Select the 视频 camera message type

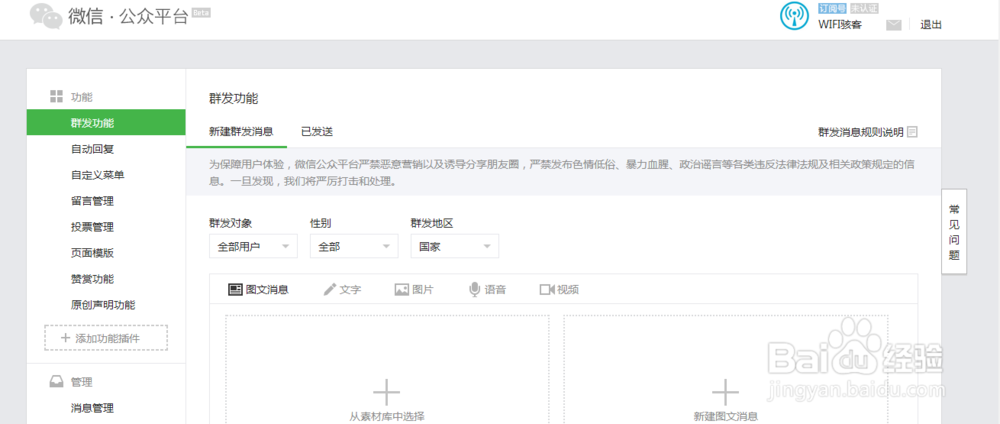tap(559, 289)
